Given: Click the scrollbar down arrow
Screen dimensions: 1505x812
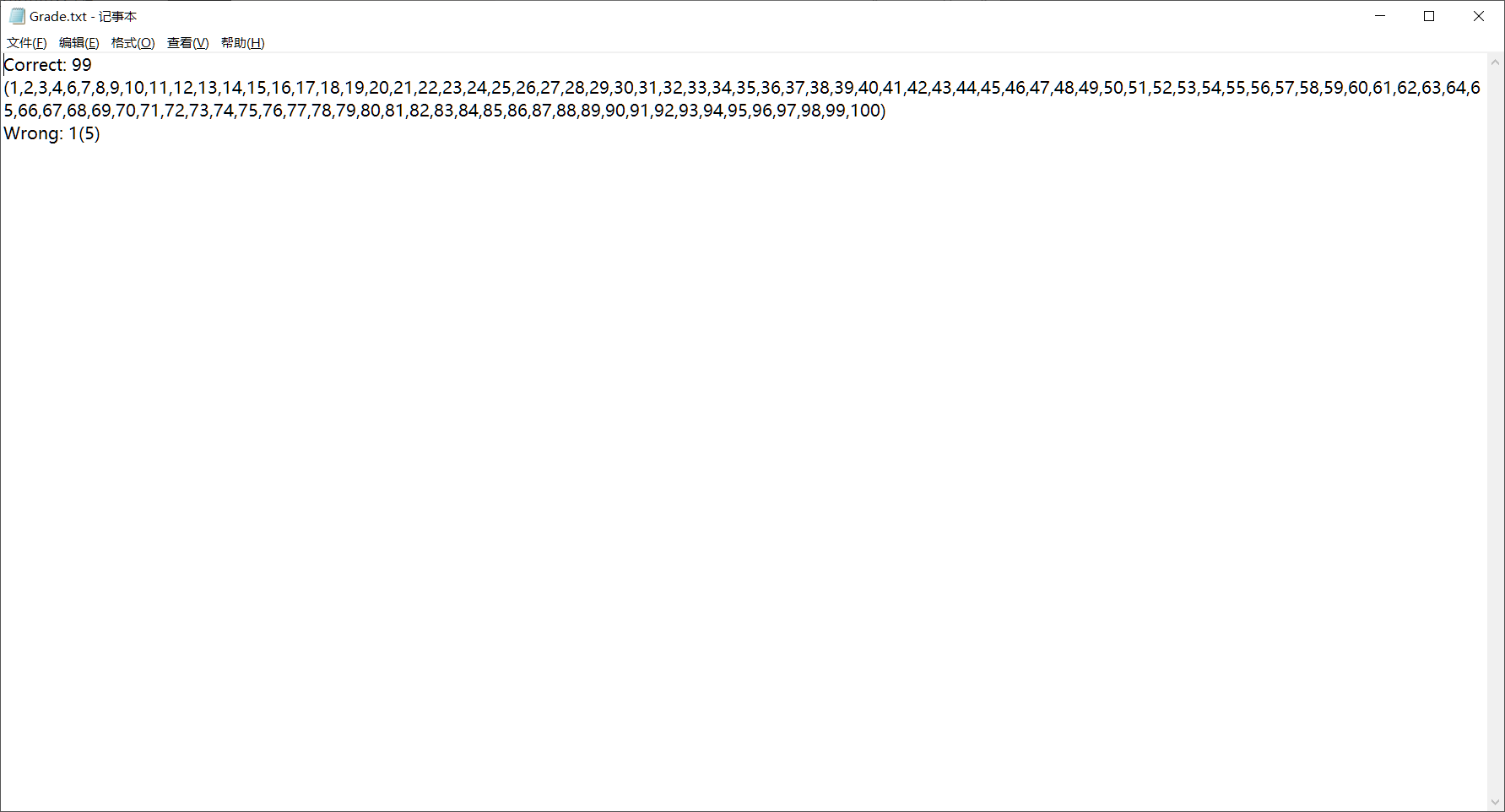Looking at the screenshot, I should [x=1496, y=803].
